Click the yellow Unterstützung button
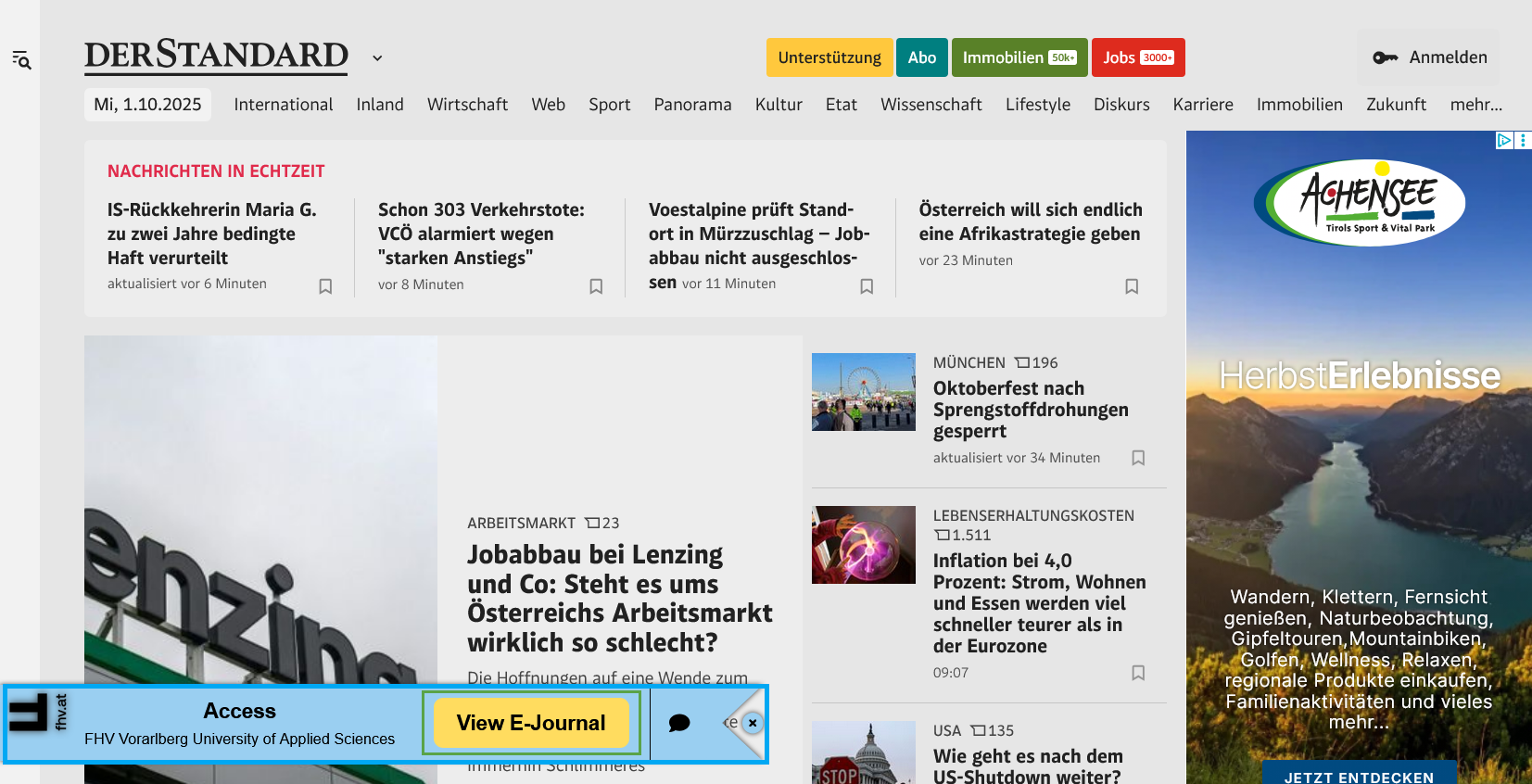 (829, 57)
